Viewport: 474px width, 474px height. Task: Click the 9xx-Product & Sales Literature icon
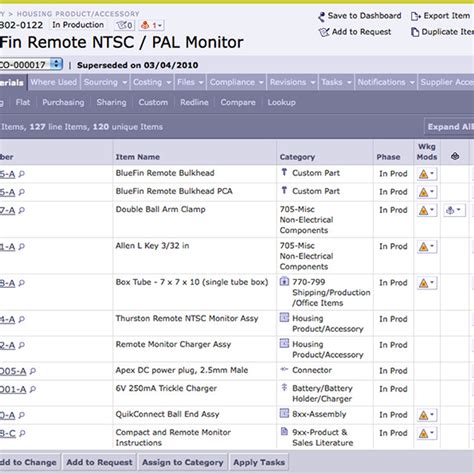[x=284, y=431]
